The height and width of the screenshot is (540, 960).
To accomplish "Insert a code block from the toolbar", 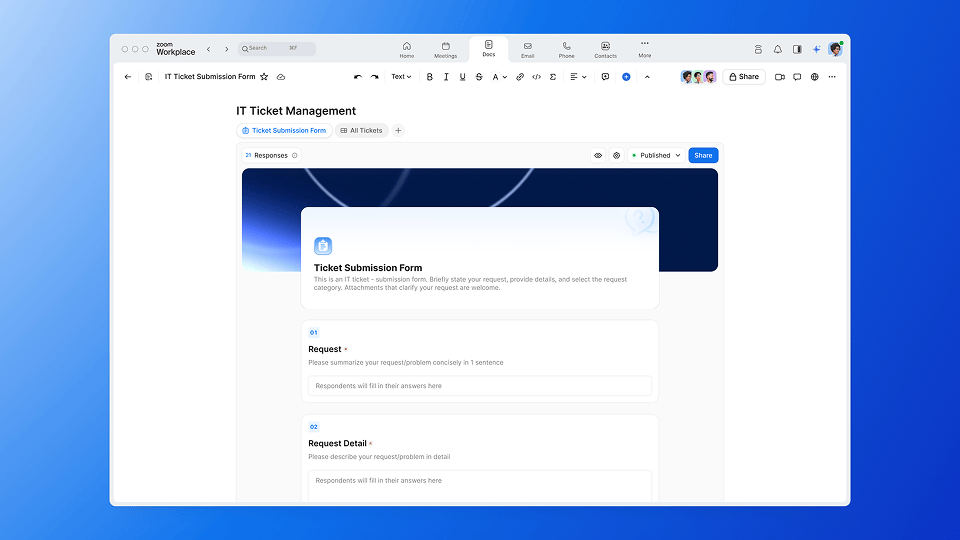I will click(536, 77).
